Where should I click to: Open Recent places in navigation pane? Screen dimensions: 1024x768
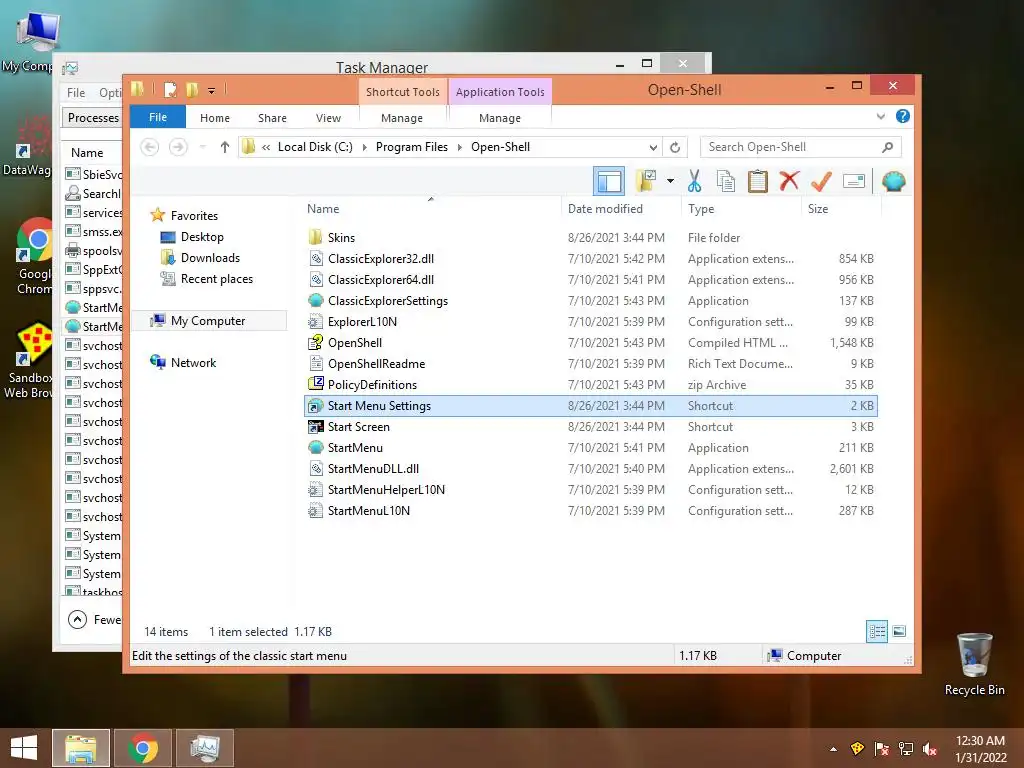(216, 279)
